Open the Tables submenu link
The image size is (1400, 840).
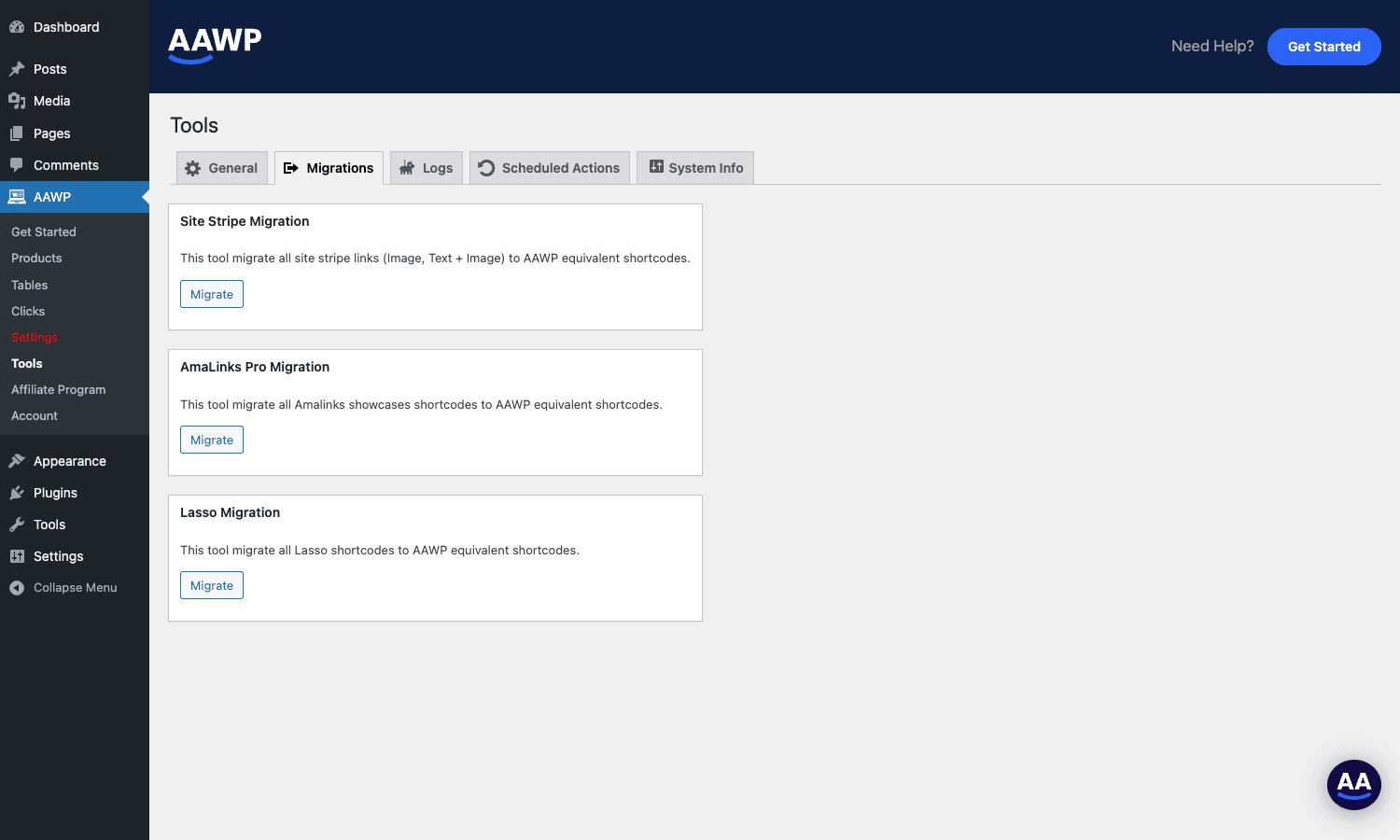30,285
